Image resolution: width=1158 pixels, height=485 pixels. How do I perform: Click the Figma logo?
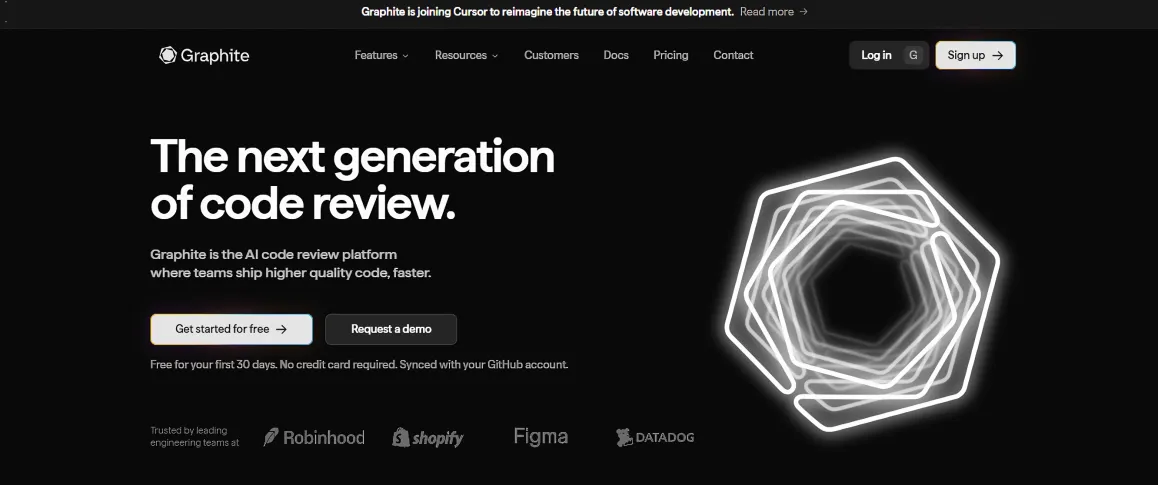pyautogui.click(x=541, y=436)
